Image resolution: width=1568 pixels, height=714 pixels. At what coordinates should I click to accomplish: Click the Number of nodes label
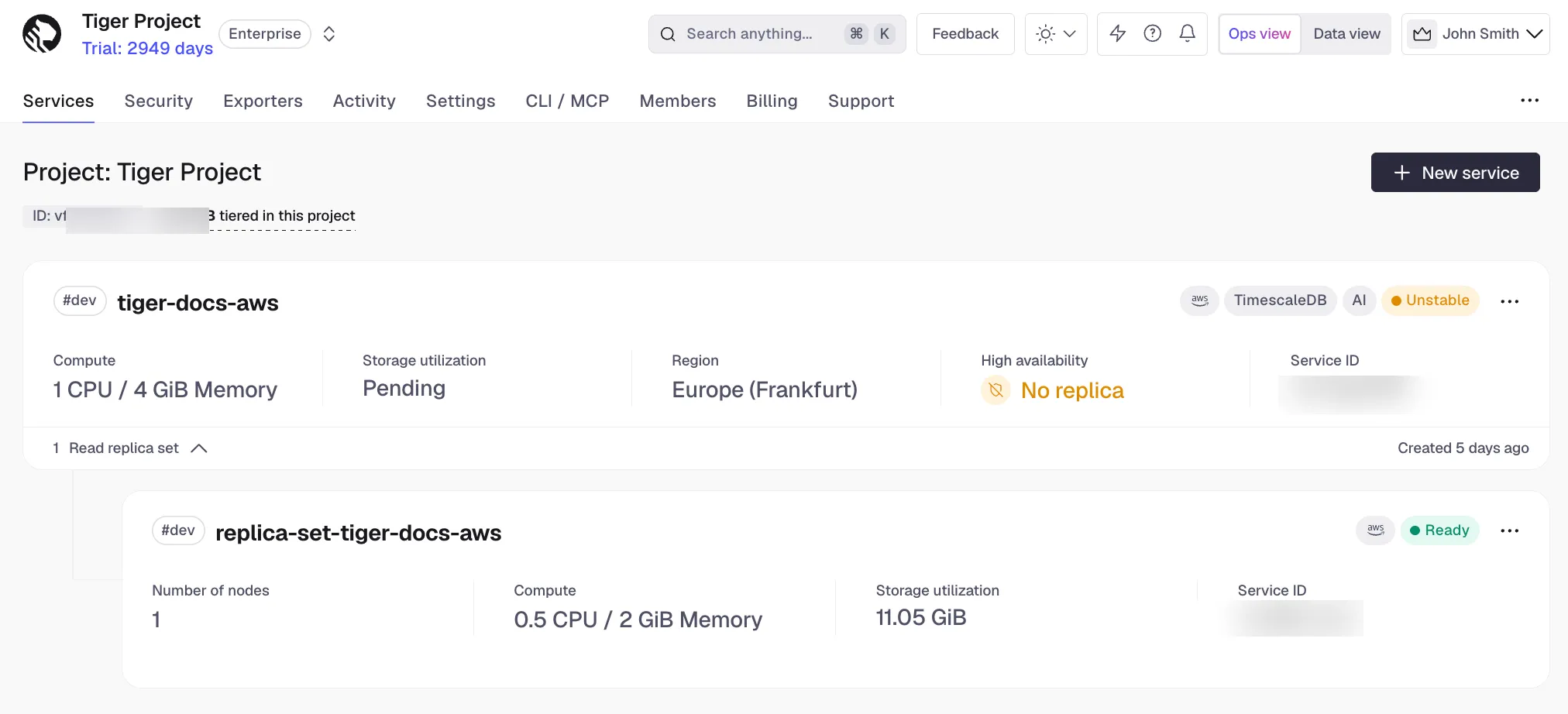[211, 591]
